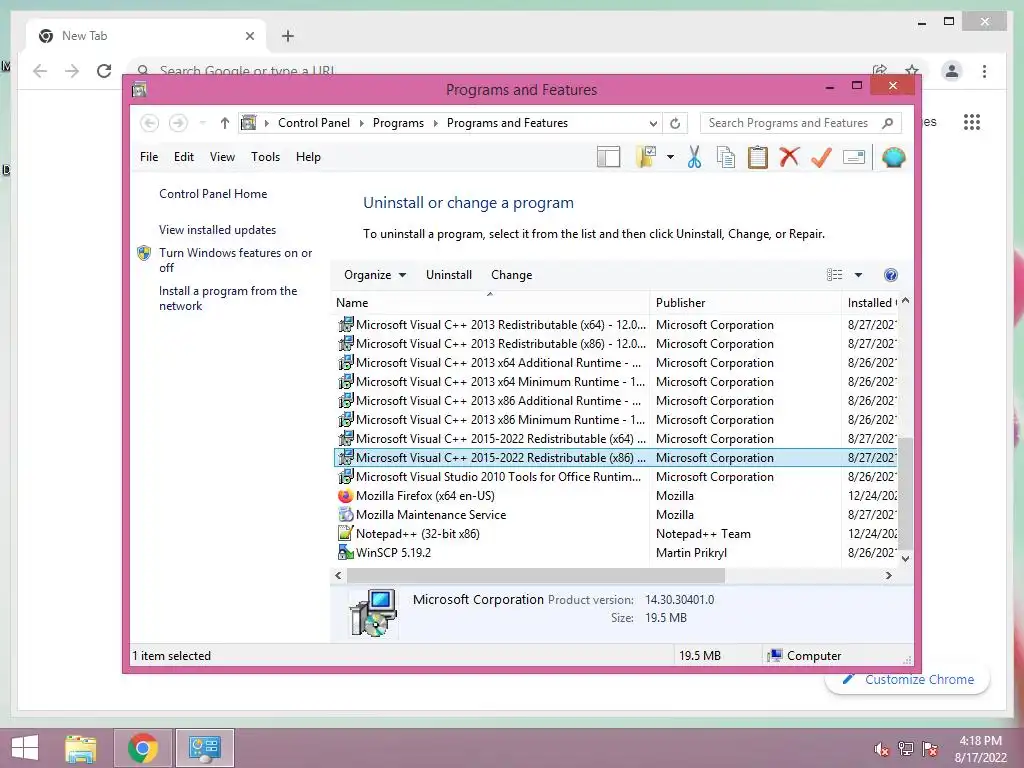Open the Google apps grid in Chrome
This screenshot has height=768, width=1024.
972,122
